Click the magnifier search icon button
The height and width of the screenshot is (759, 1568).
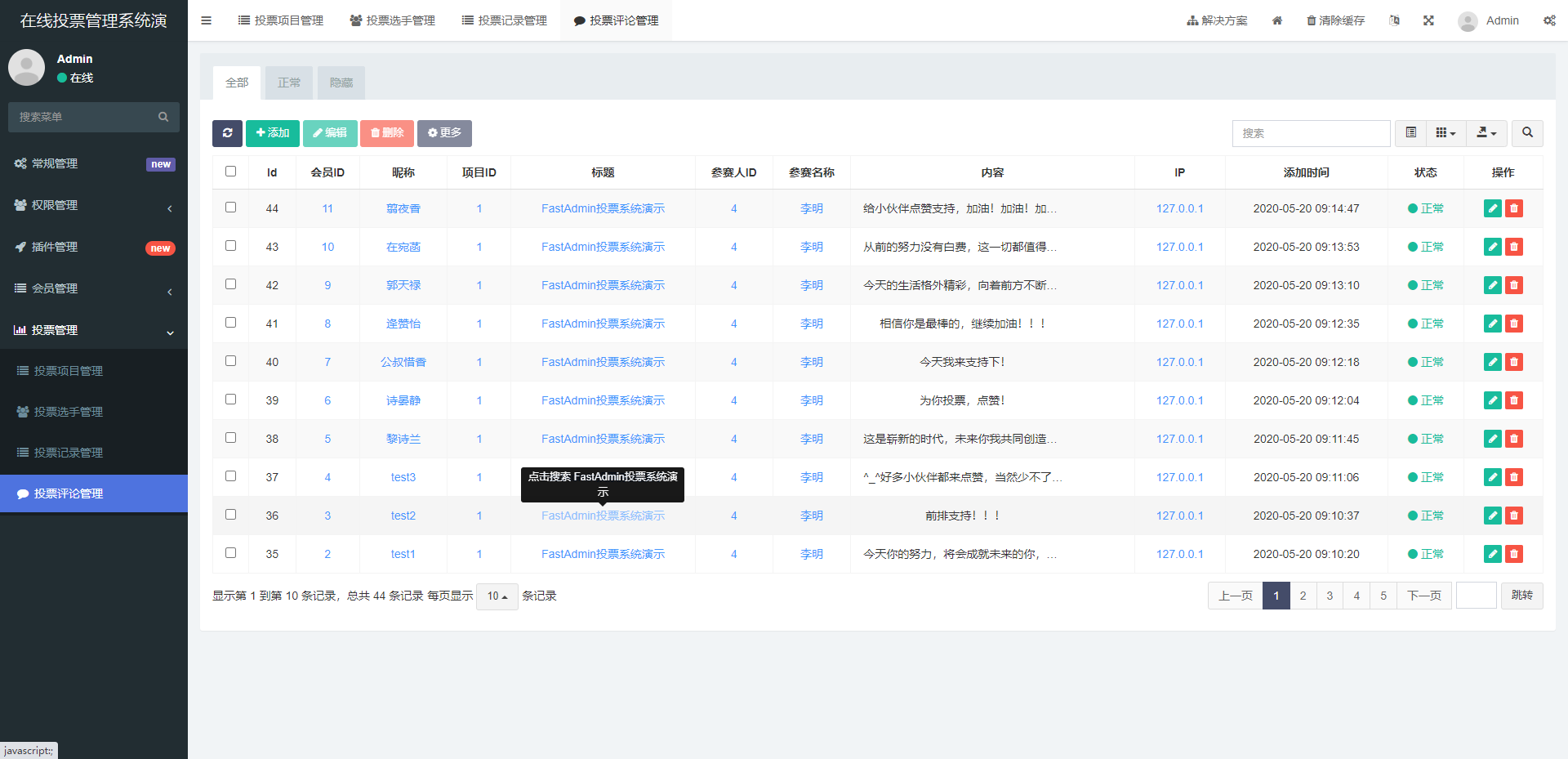(1527, 133)
